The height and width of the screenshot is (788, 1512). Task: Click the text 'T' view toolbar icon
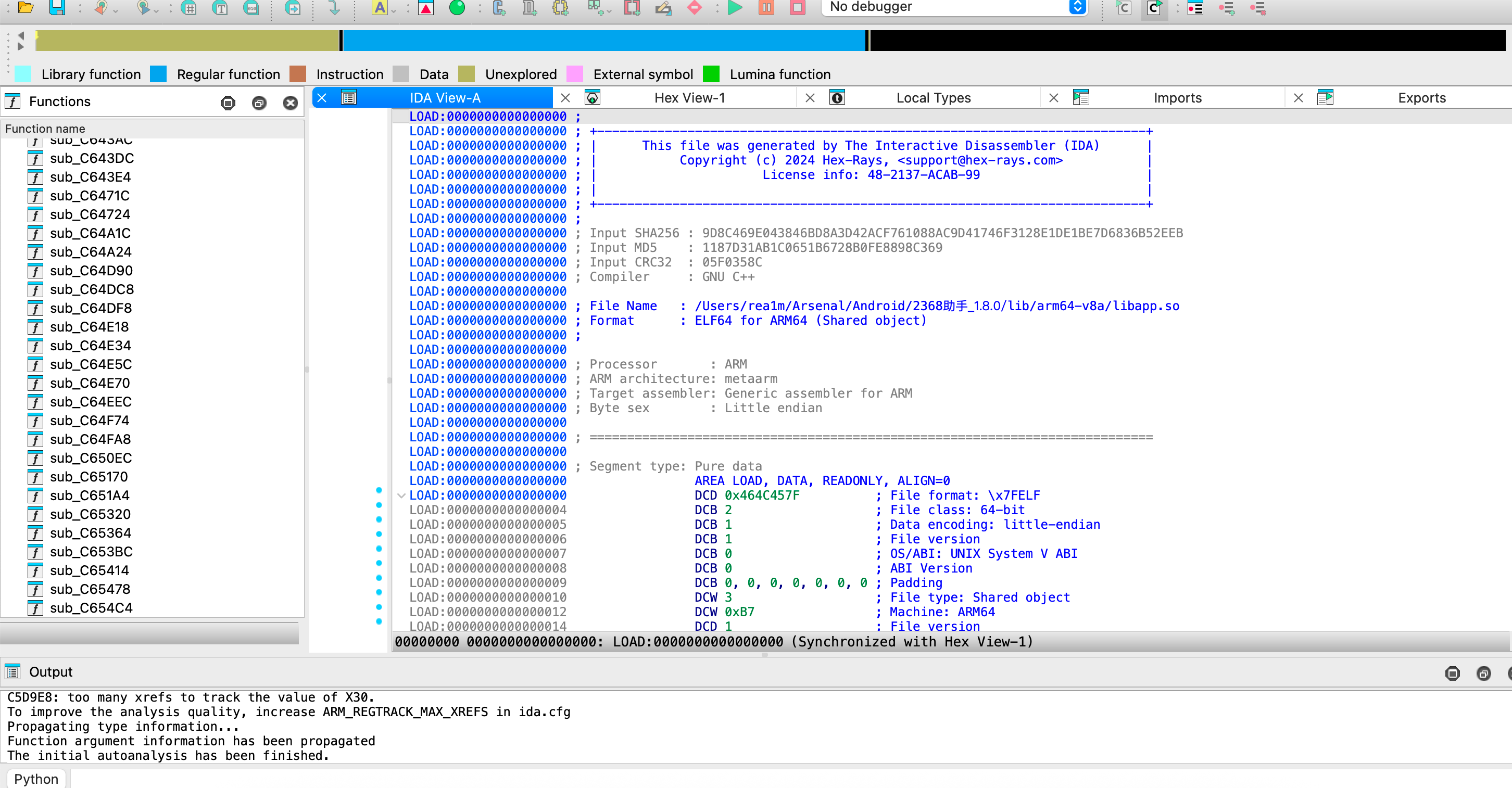click(x=220, y=8)
